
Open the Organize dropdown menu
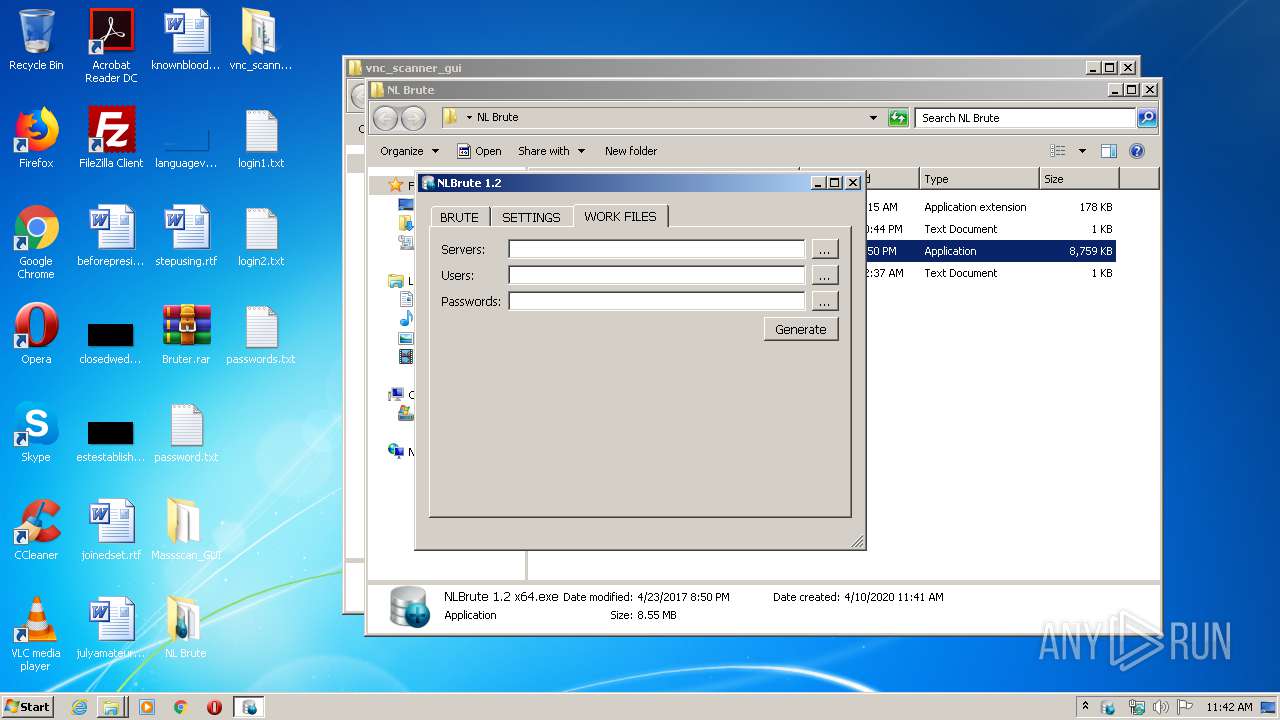click(409, 151)
